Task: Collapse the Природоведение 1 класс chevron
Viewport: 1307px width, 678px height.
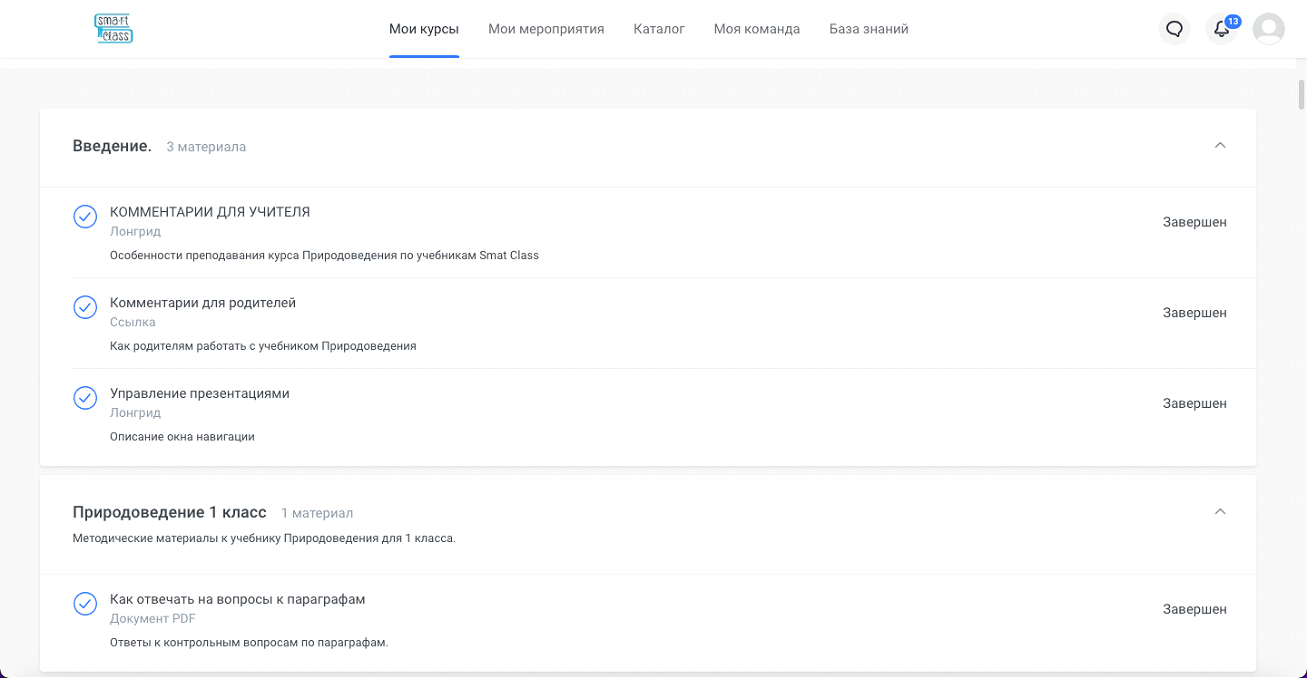Action: [1219, 512]
